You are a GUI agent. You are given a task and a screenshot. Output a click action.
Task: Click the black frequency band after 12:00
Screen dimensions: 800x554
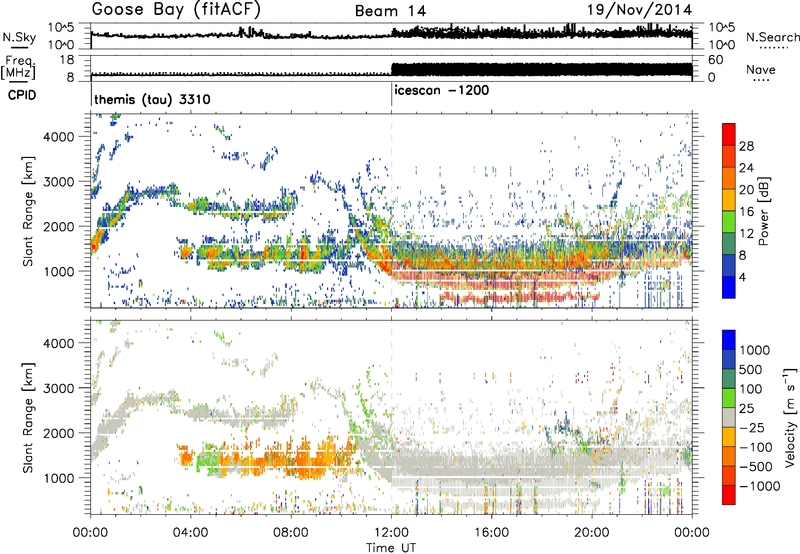point(542,70)
